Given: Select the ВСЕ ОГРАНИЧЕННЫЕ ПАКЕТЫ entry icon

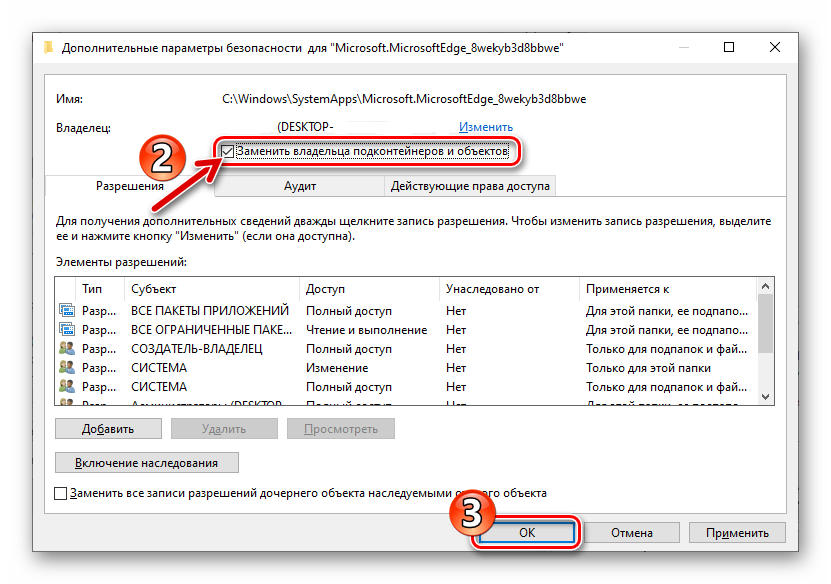Looking at the screenshot, I should 67,330.
